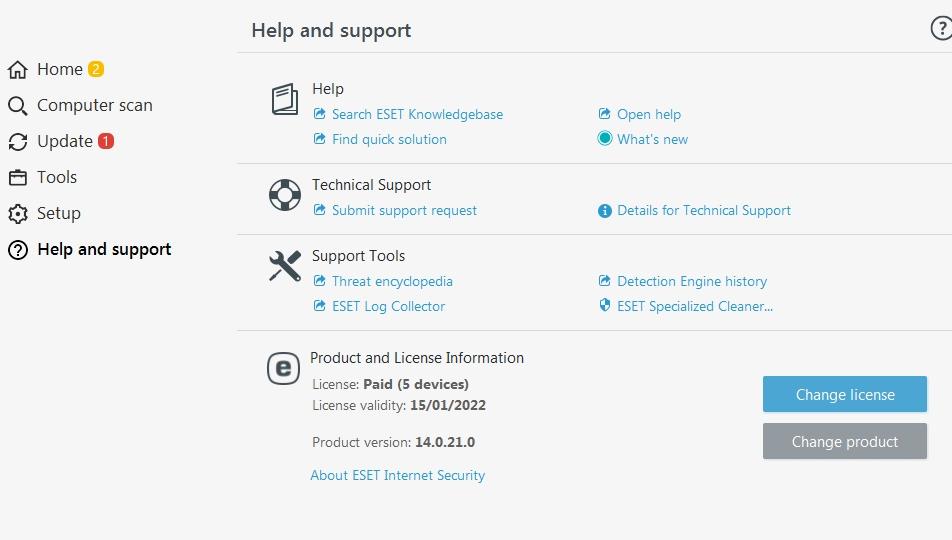Click the Home house icon in sidebar
952x540 pixels.
(18, 70)
